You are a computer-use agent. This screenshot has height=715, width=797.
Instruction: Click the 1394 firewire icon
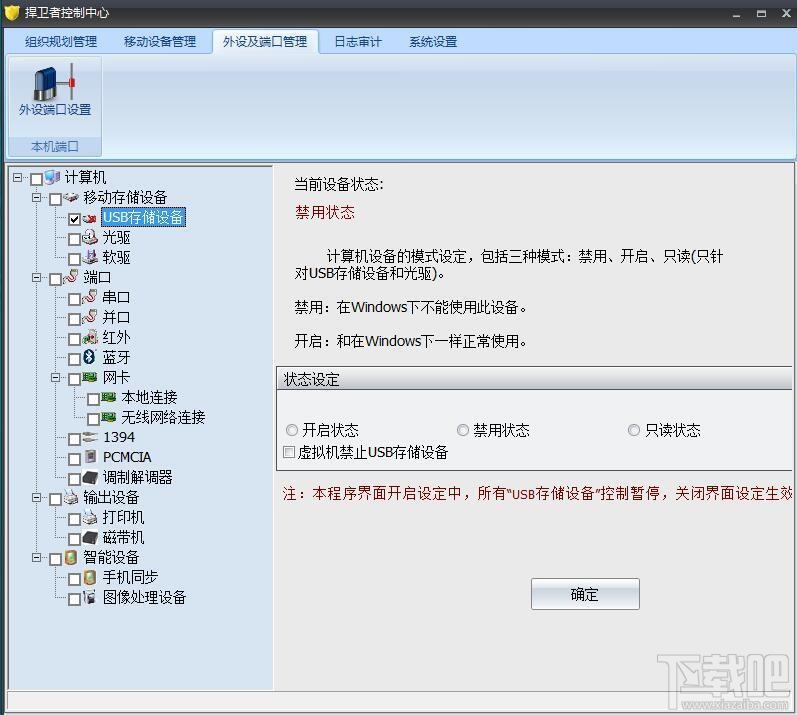(90, 437)
